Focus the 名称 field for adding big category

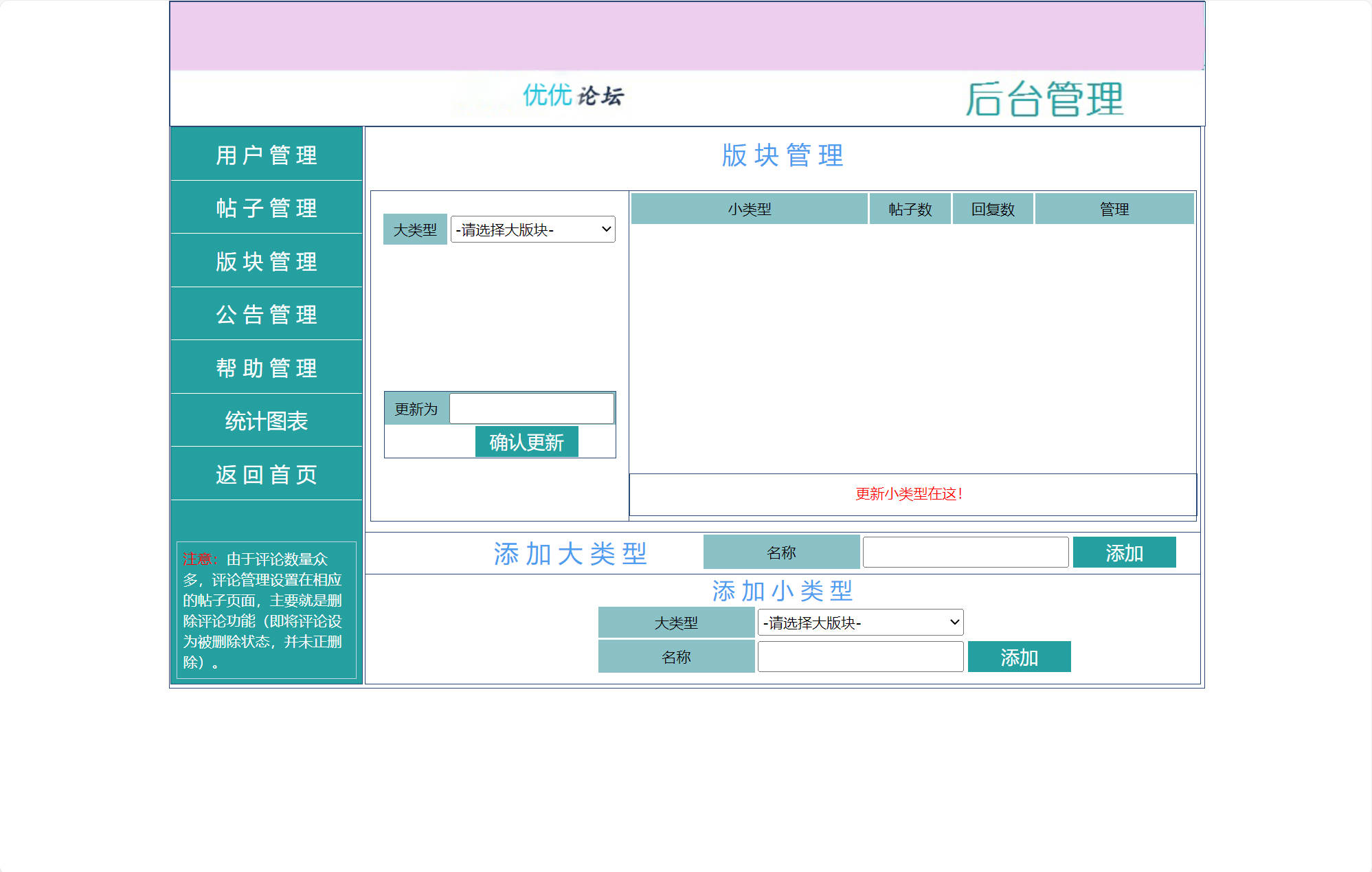point(965,552)
